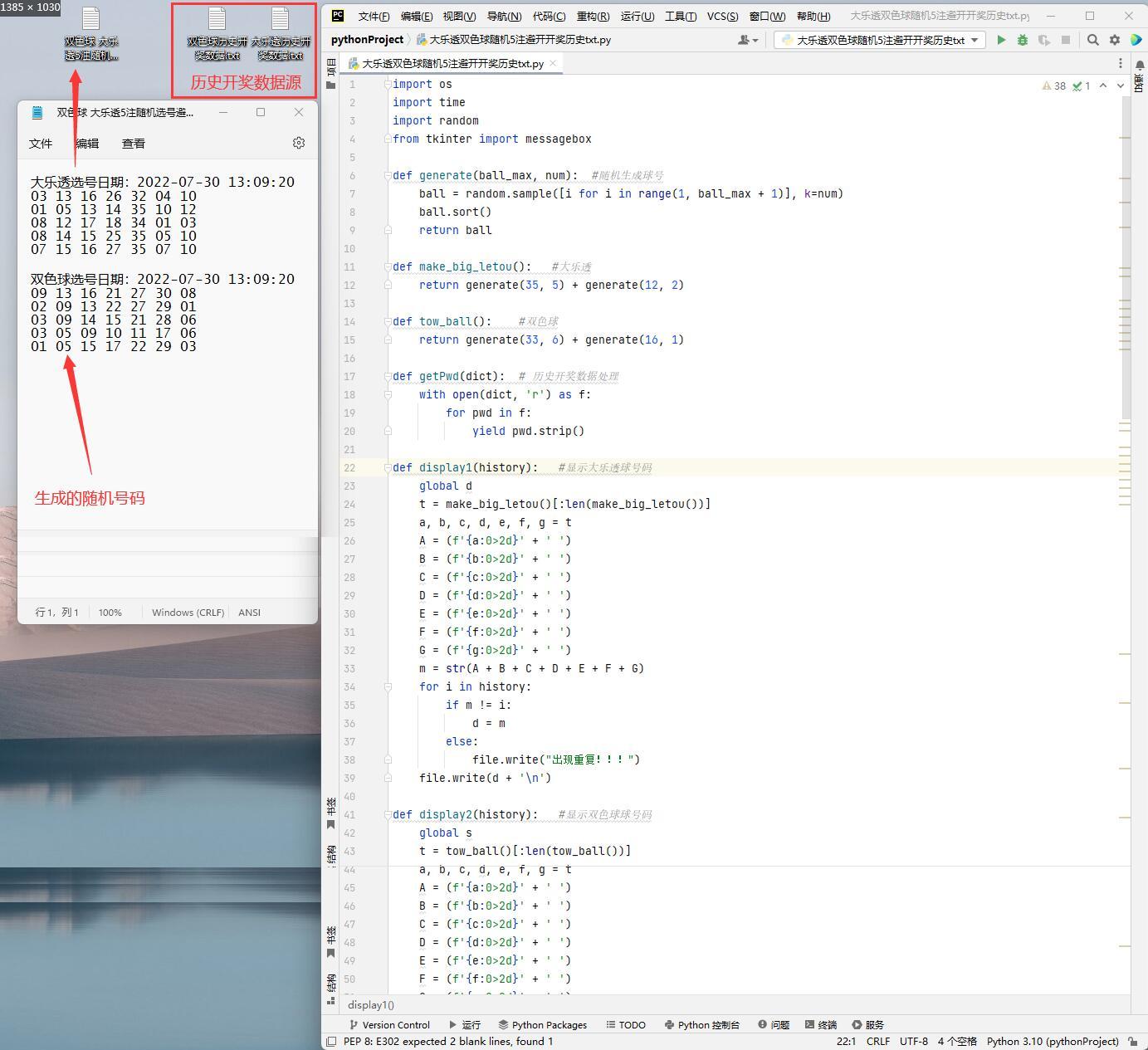Click the typo check indicator showing 1
The width and height of the screenshot is (1148, 1050).
tap(1082, 85)
